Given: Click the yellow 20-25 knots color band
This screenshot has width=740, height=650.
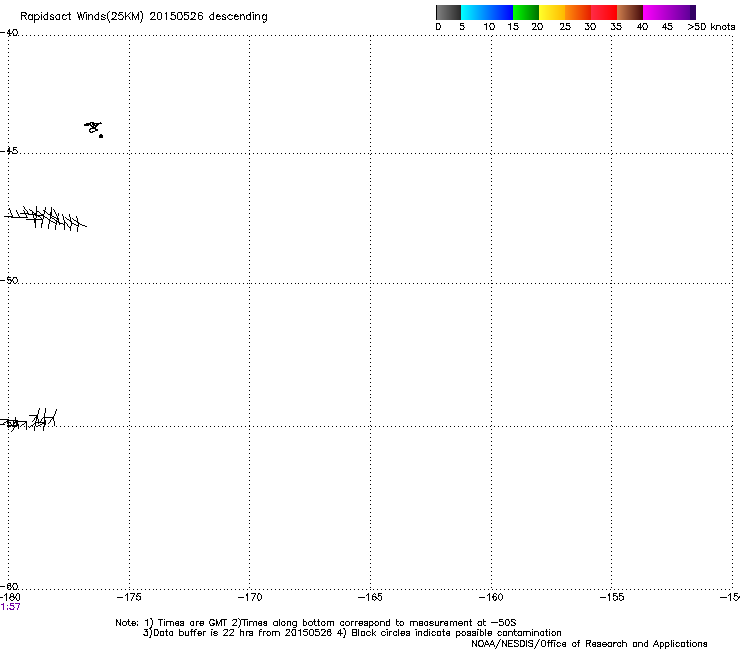Looking at the screenshot, I should click(x=552, y=12).
